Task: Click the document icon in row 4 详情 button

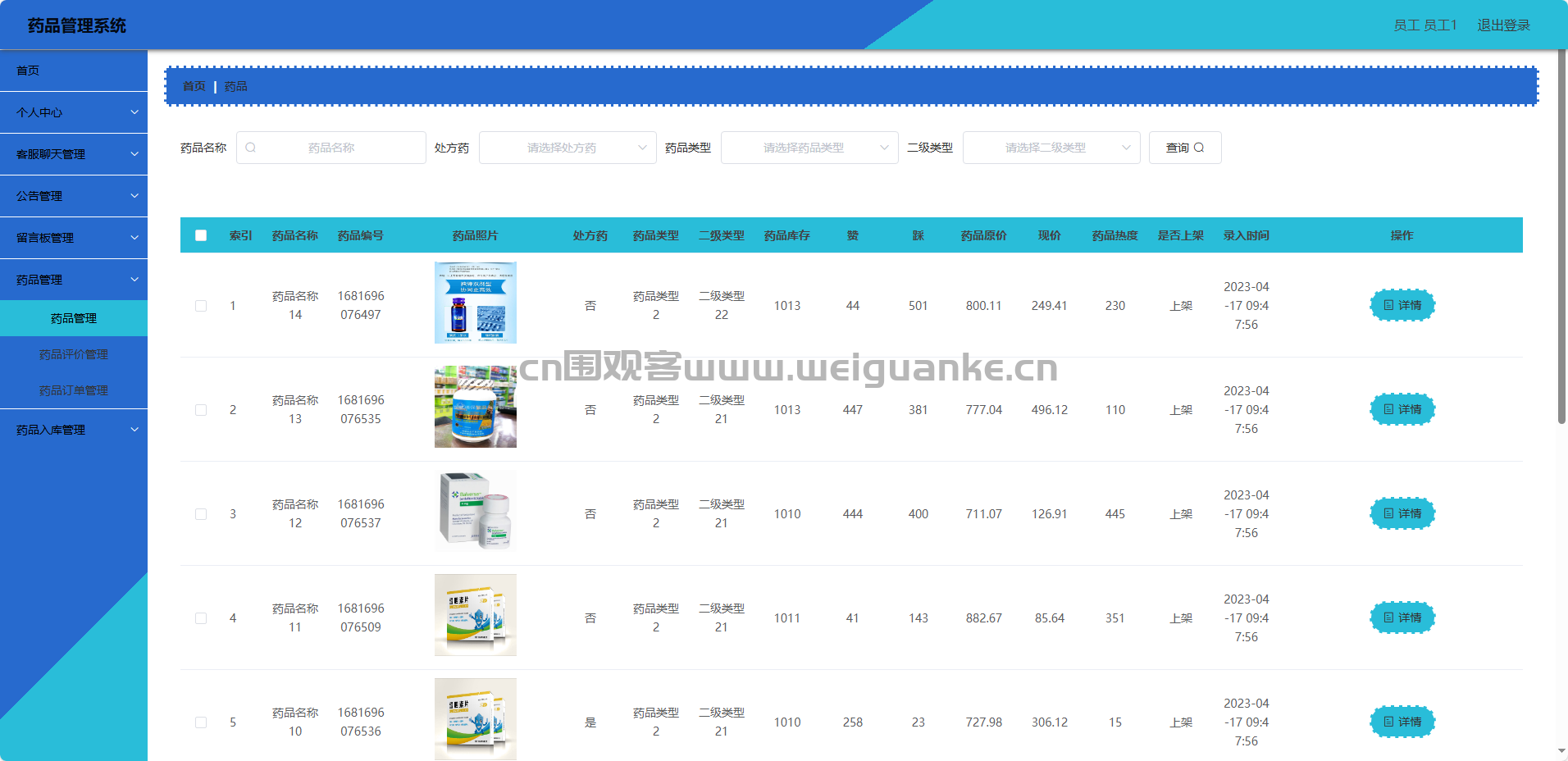Action: [1388, 617]
